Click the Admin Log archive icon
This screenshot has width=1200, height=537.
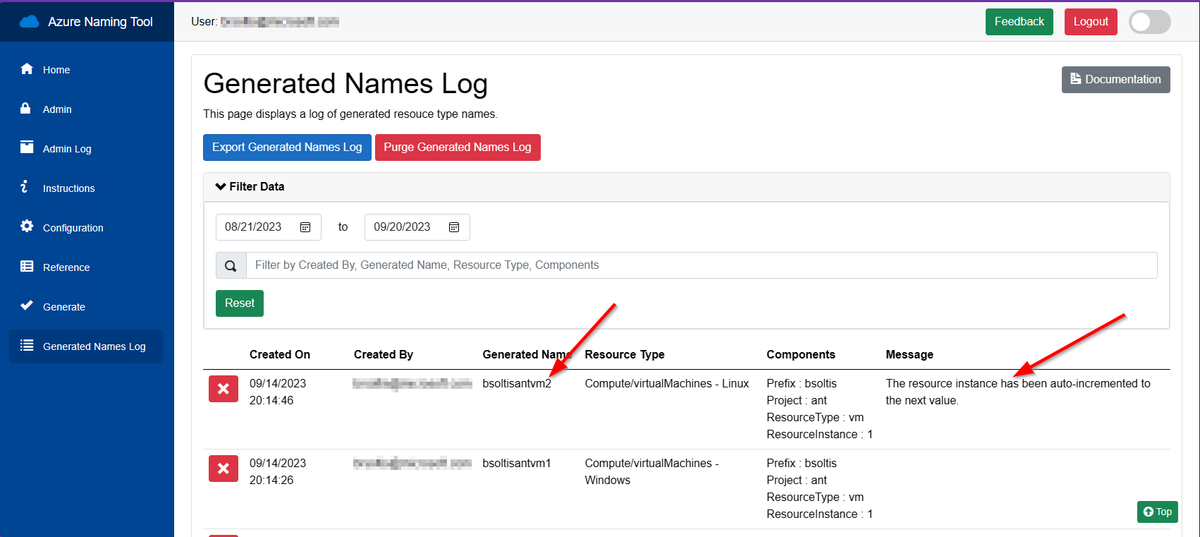pyautogui.click(x=27, y=148)
